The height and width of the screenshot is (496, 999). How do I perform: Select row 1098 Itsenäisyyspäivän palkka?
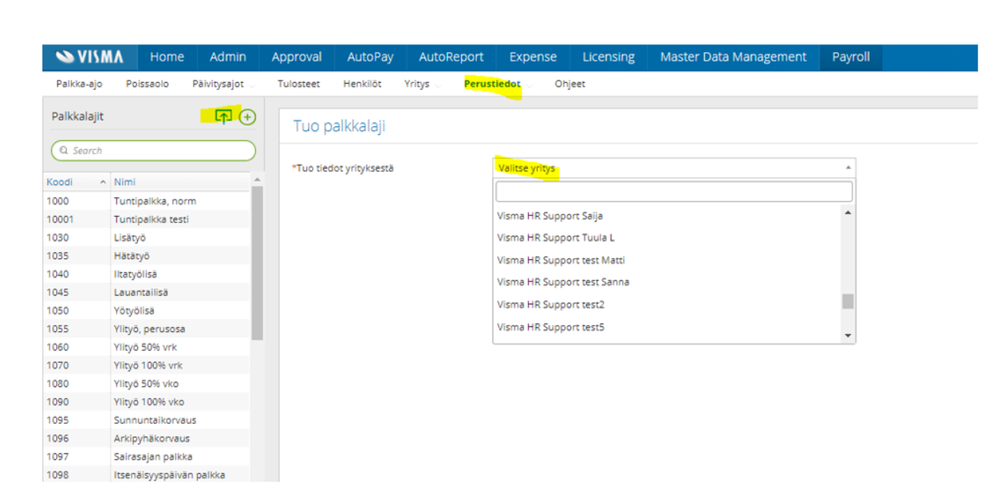tap(147, 475)
